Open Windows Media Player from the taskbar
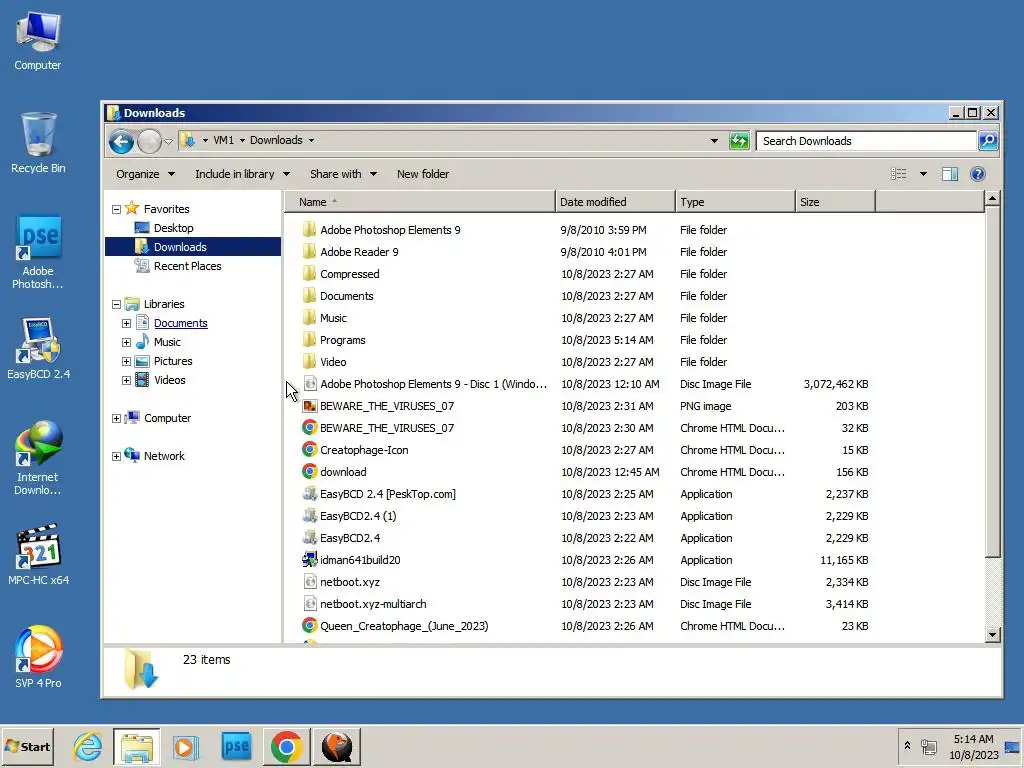The height and width of the screenshot is (768, 1024). [x=185, y=746]
